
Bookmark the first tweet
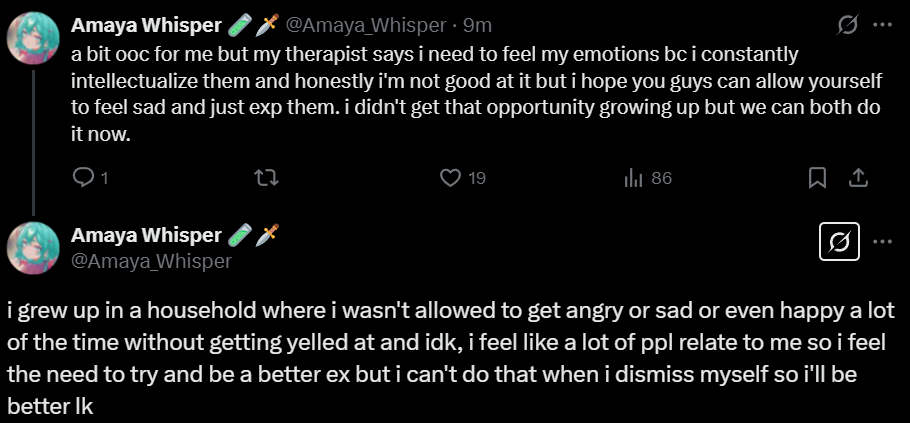(x=817, y=179)
